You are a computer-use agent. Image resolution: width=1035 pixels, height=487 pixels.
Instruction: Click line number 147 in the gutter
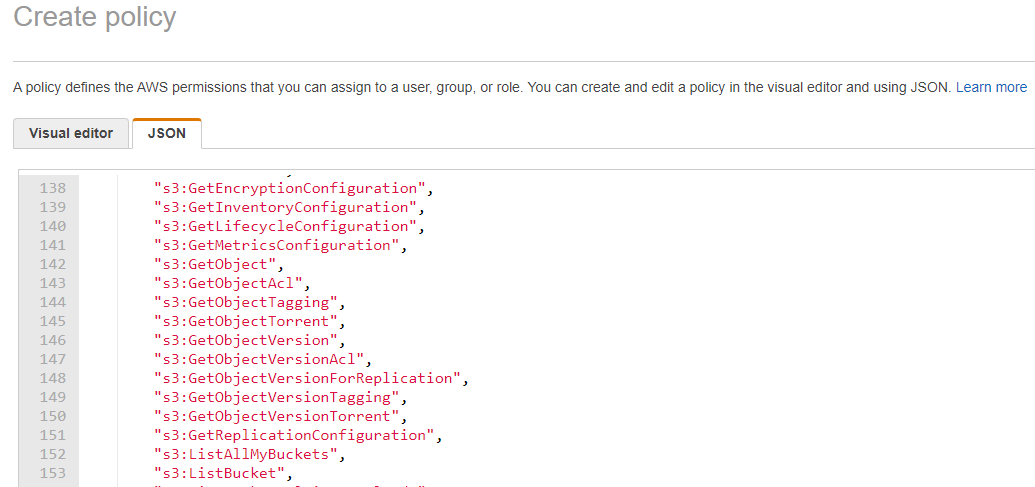tap(52, 359)
